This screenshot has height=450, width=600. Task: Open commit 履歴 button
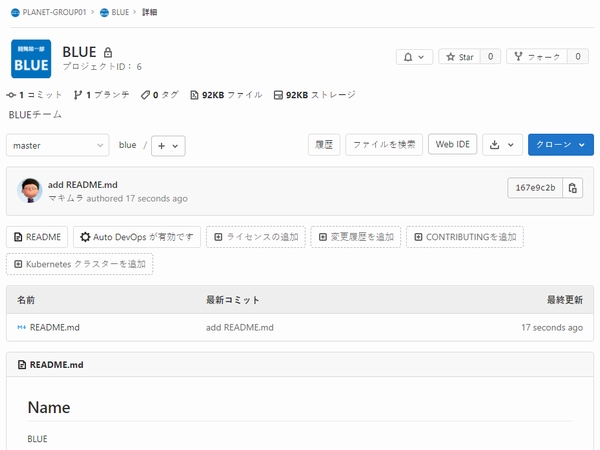click(x=324, y=145)
